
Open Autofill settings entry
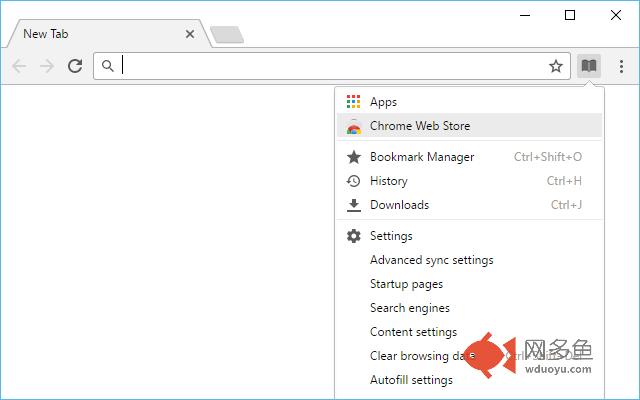(469, 380)
